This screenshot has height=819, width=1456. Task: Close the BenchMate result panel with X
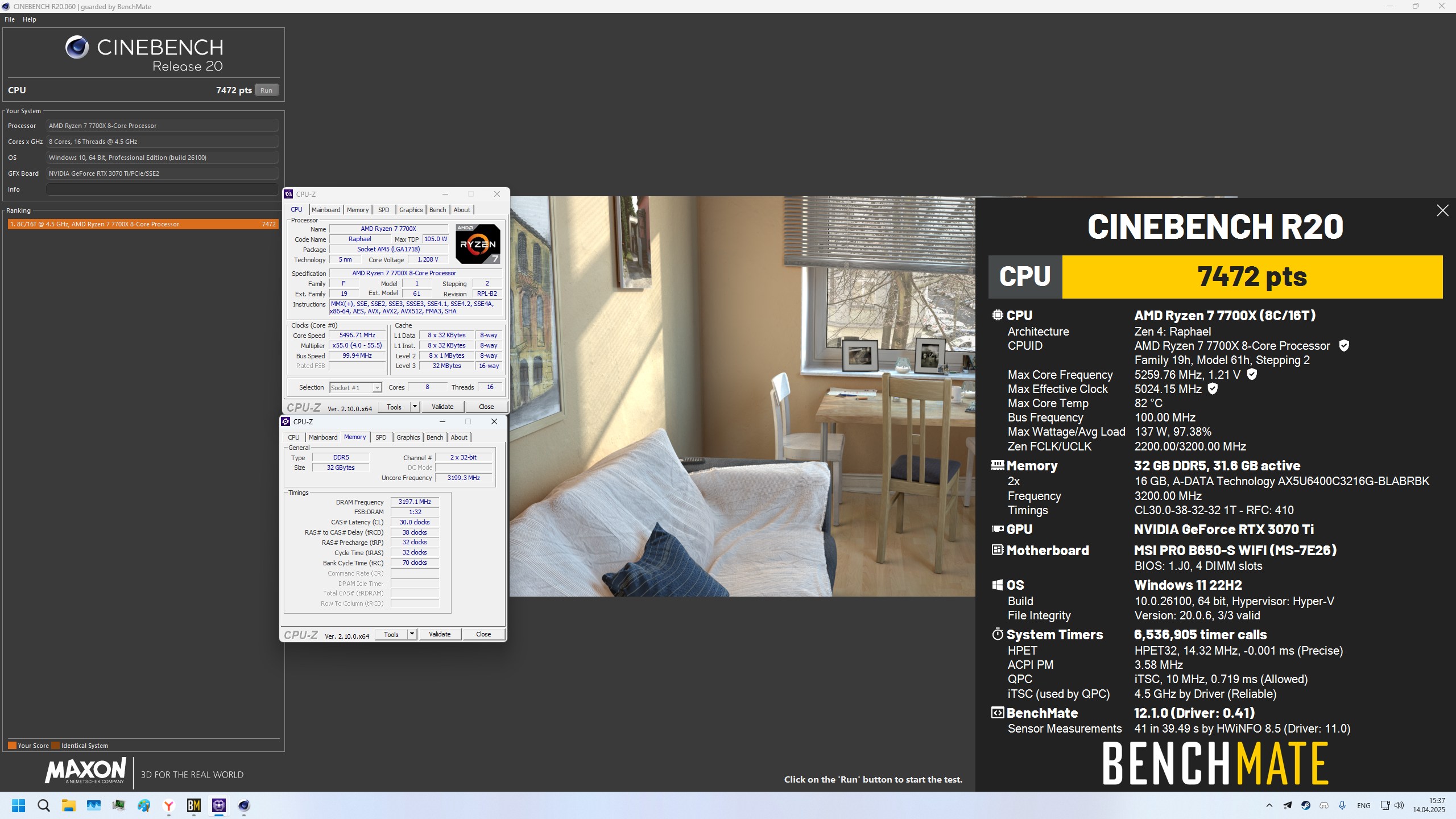click(1442, 210)
